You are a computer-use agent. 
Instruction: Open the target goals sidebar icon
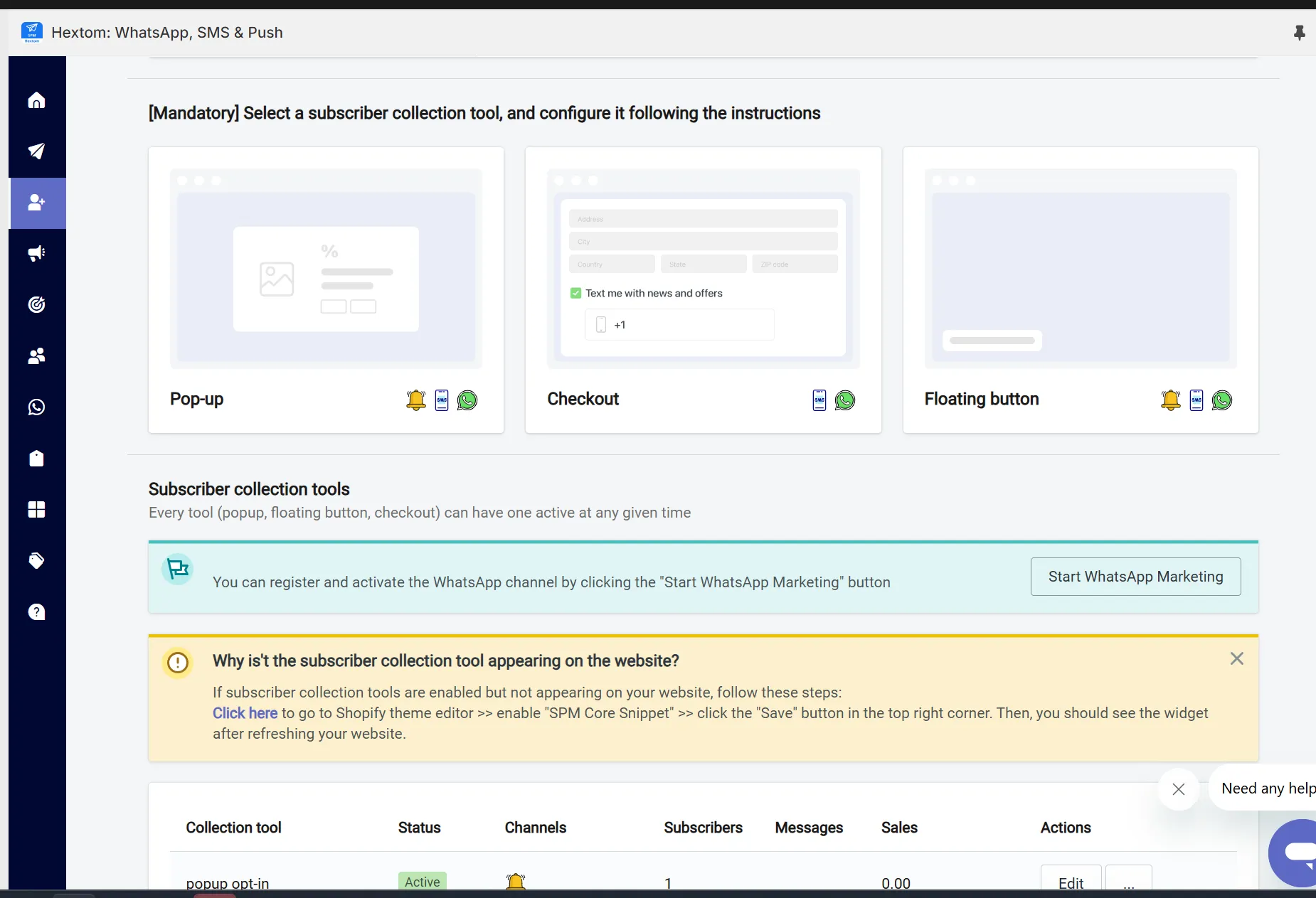[36, 304]
